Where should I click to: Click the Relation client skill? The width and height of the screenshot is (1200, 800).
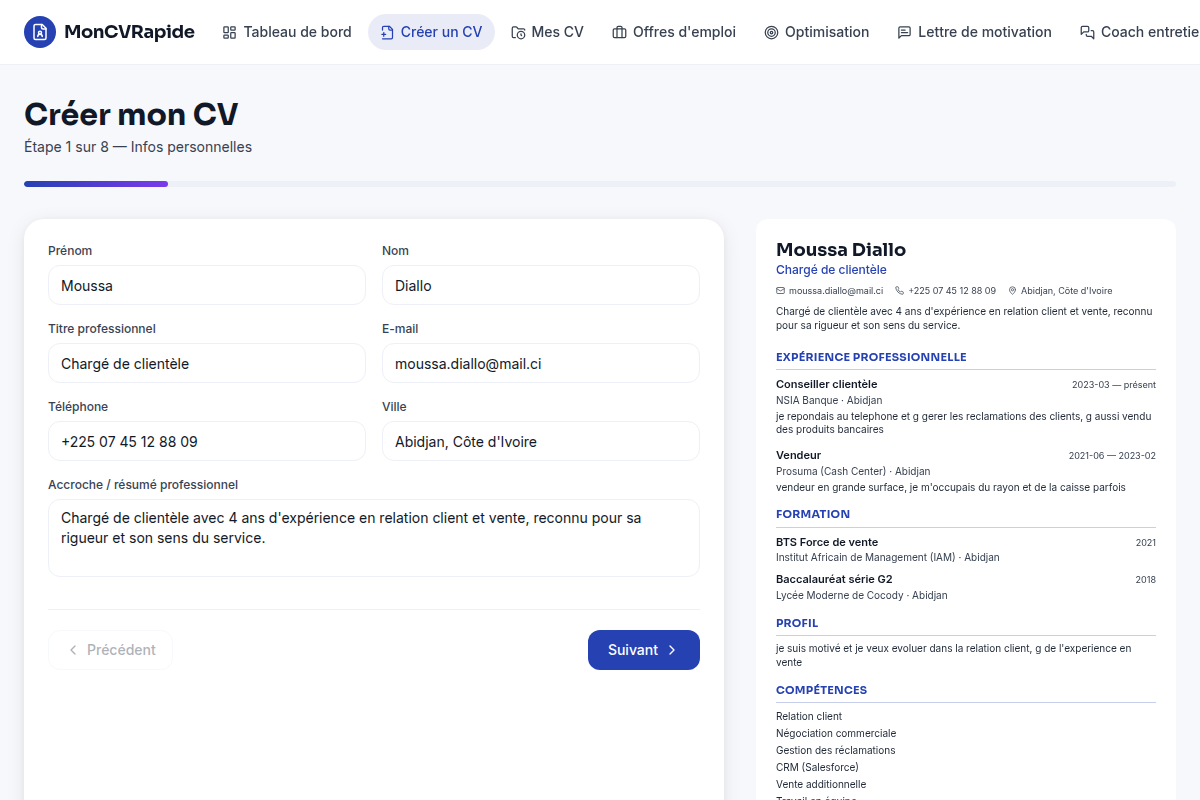click(809, 716)
